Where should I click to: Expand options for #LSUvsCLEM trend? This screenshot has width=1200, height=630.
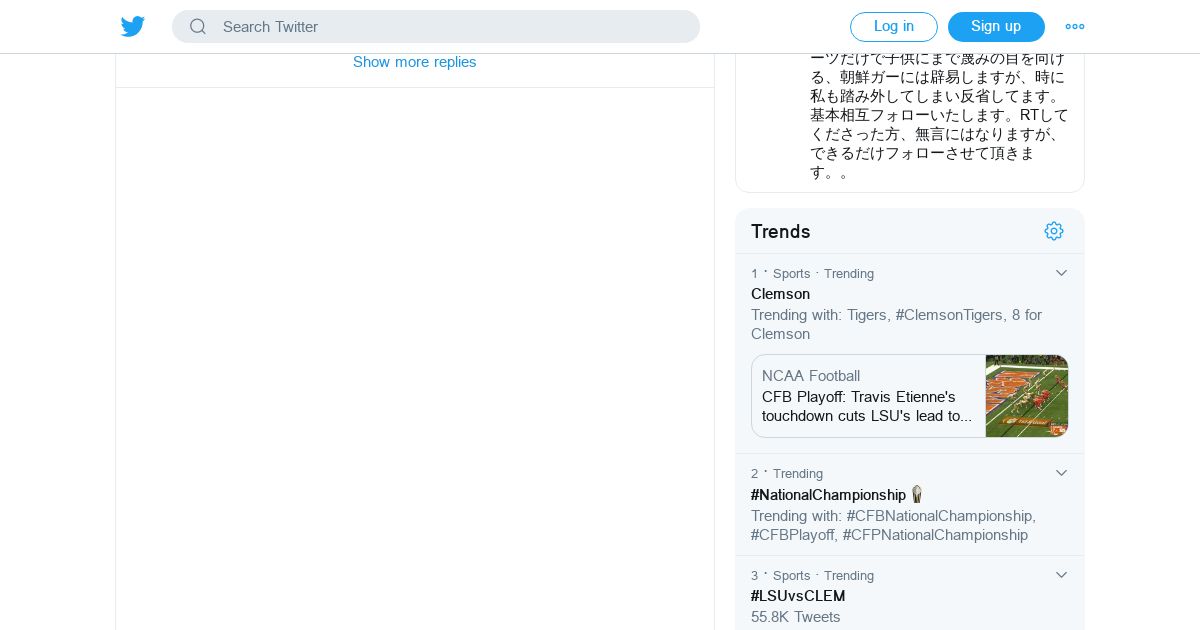[x=1062, y=575]
